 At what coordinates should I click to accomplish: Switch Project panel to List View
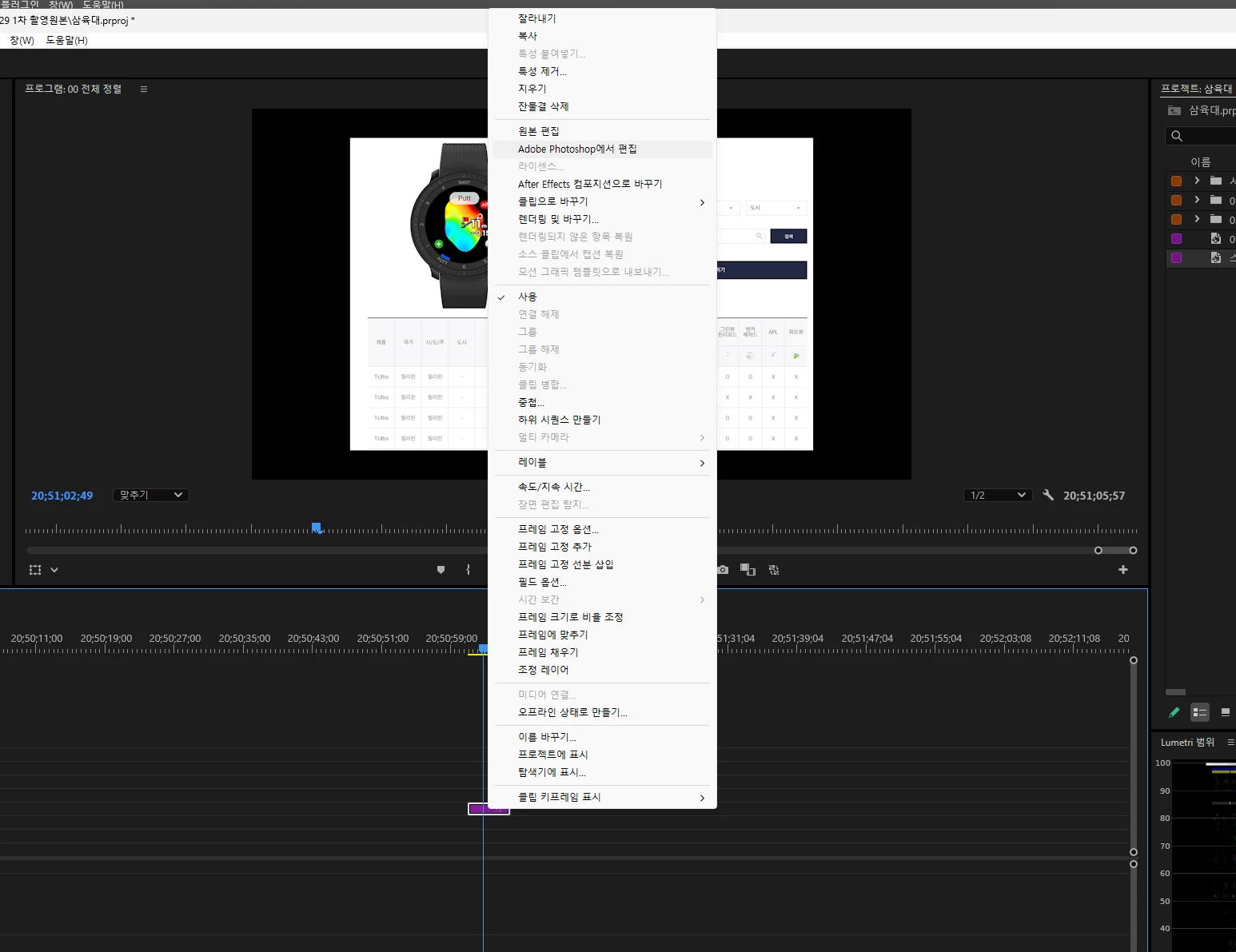point(1200,712)
